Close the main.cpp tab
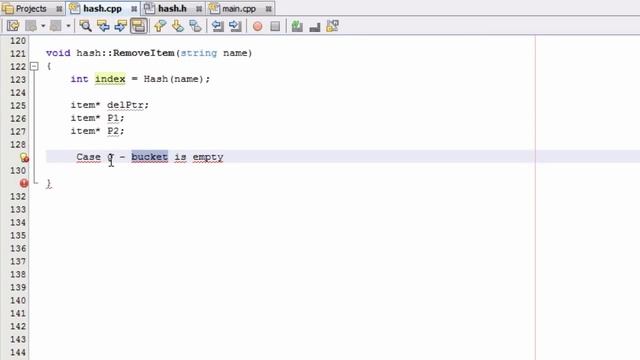The image size is (640, 360). coord(268,9)
